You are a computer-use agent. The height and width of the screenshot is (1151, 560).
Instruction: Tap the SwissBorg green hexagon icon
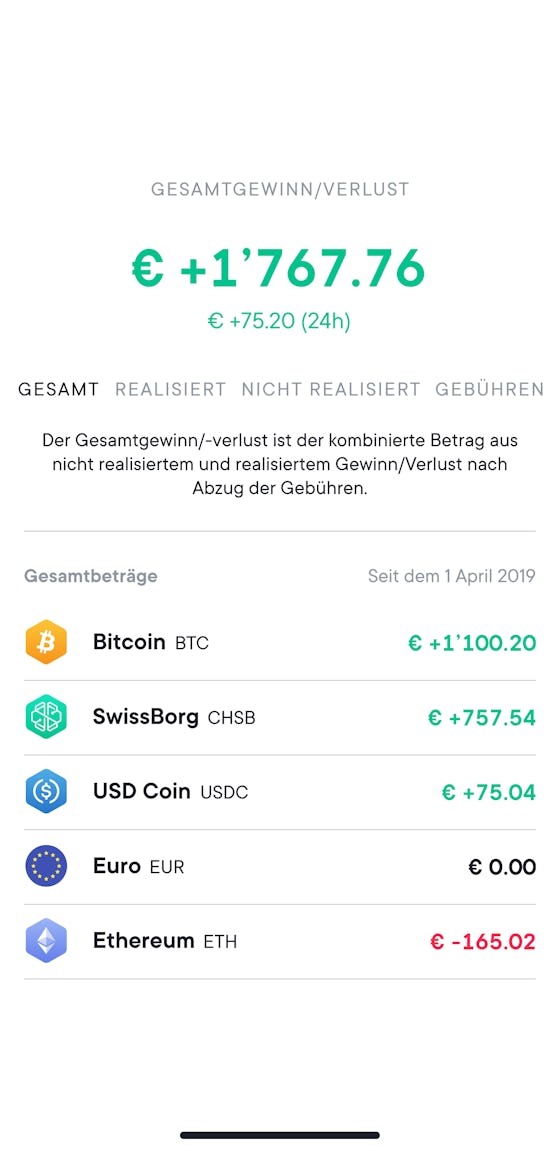[x=46, y=717]
